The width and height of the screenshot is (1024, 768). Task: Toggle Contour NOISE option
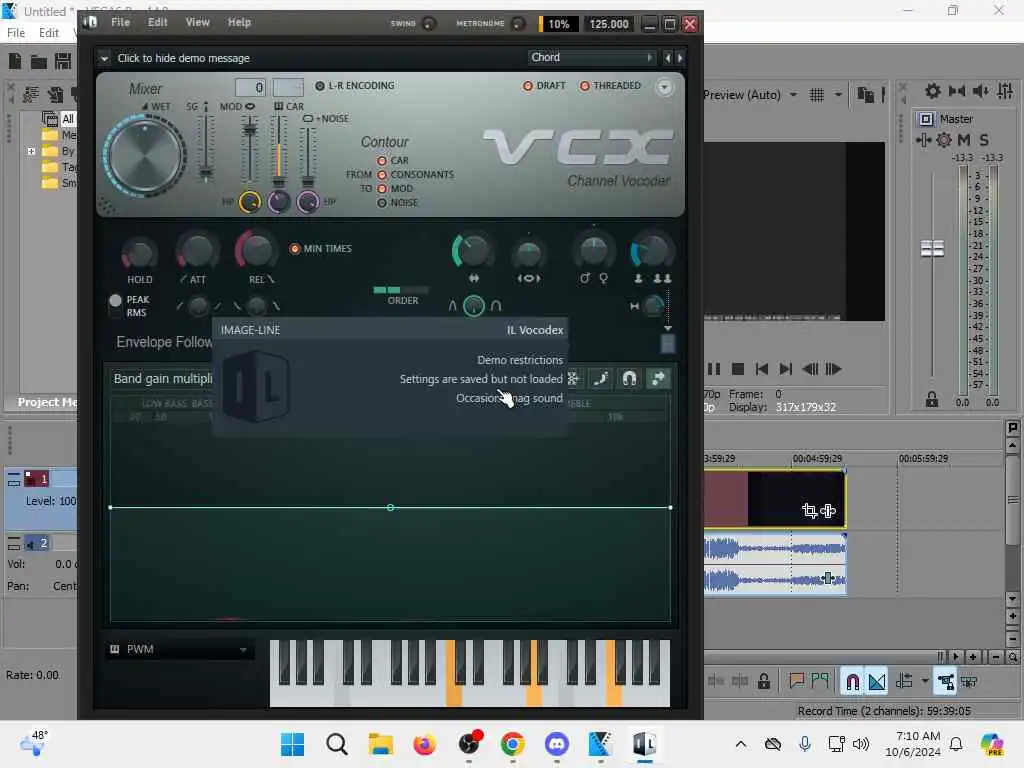point(397,203)
